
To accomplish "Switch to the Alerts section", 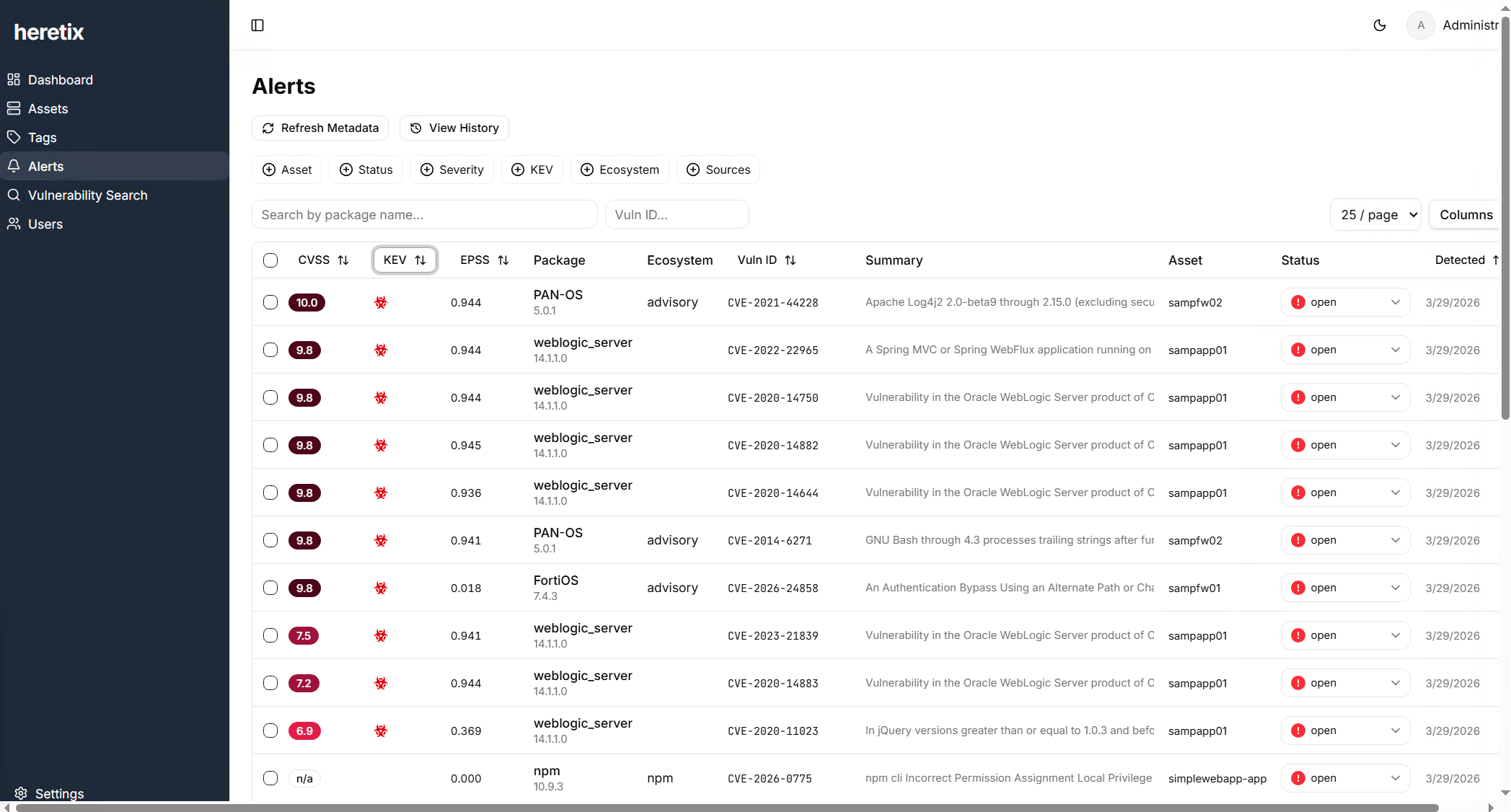I will 45,166.
